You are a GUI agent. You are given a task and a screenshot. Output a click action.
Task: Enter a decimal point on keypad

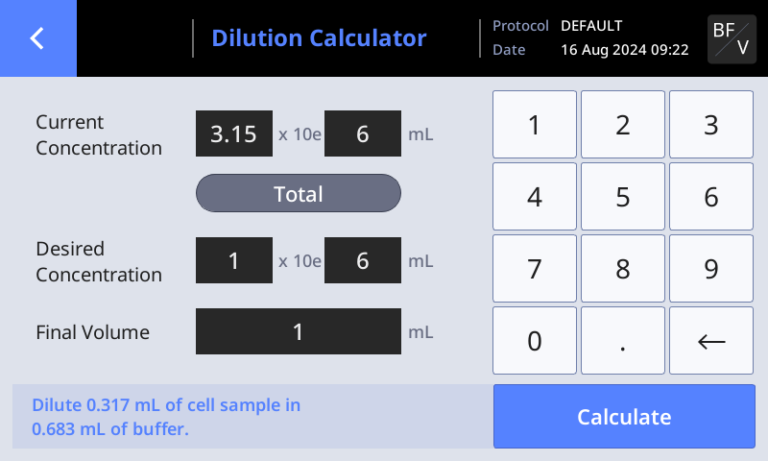[x=623, y=341]
